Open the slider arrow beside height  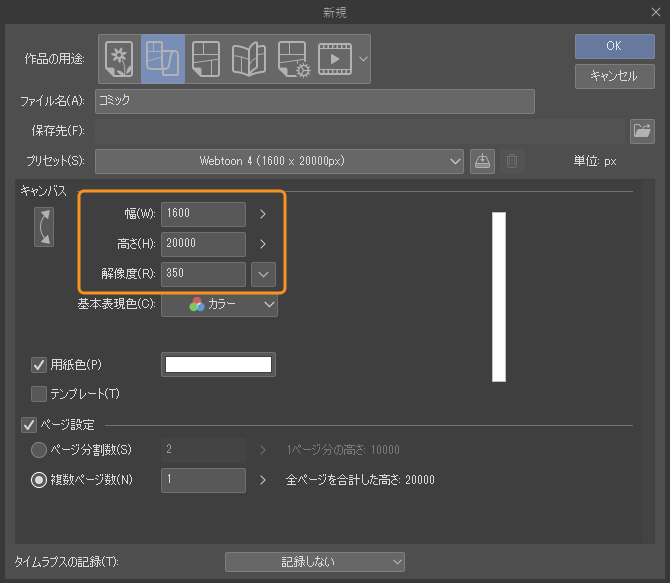pyautogui.click(x=263, y=244)
